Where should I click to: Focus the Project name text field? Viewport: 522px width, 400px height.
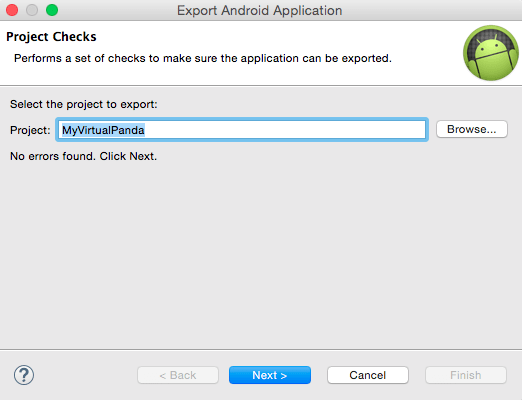(242, 130)
